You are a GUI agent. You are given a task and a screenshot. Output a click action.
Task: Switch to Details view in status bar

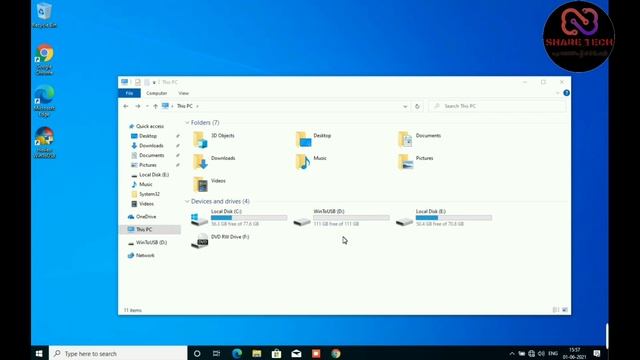click(x=556, y=310)
